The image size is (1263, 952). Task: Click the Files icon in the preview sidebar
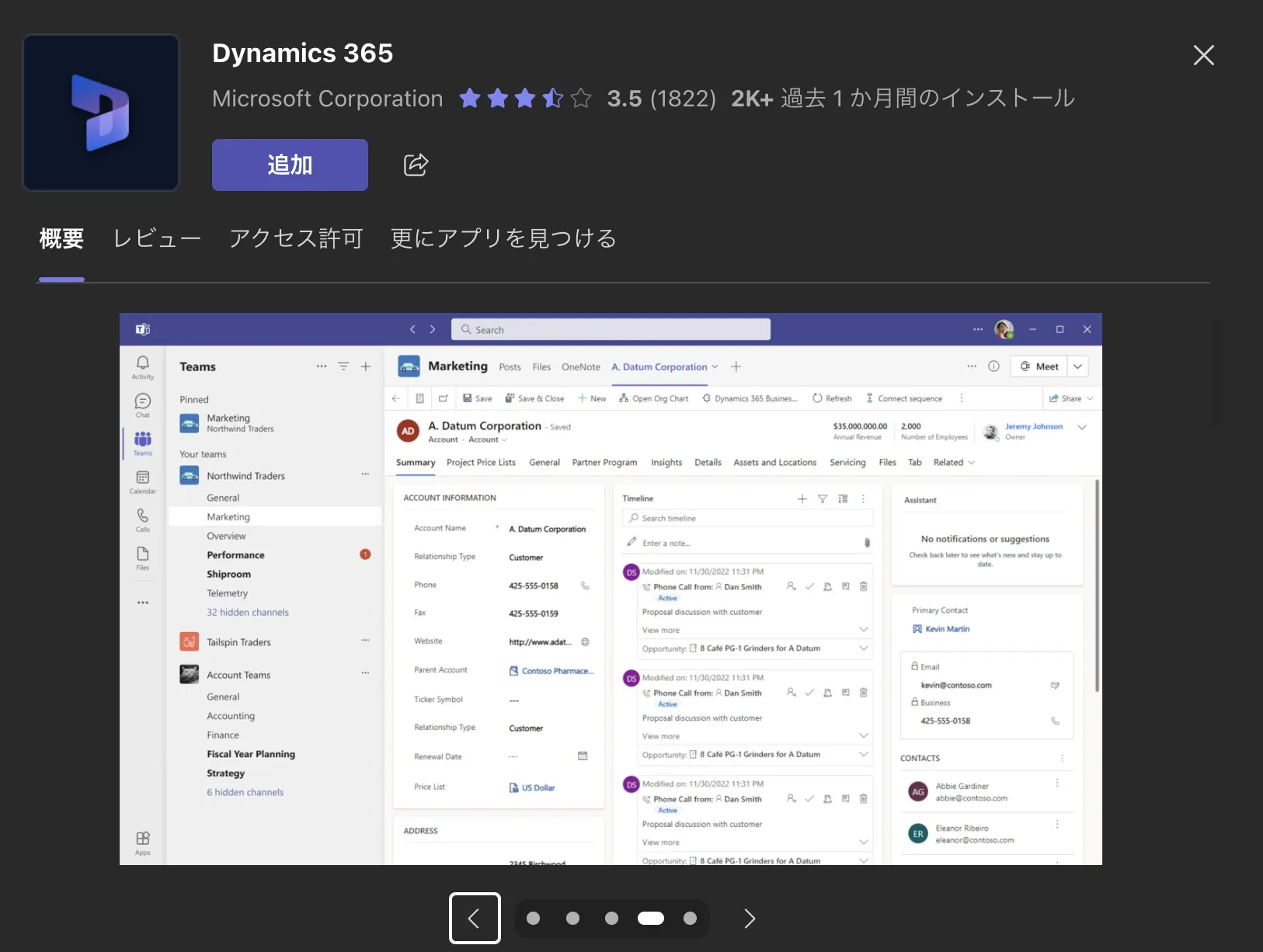point(143,554)
